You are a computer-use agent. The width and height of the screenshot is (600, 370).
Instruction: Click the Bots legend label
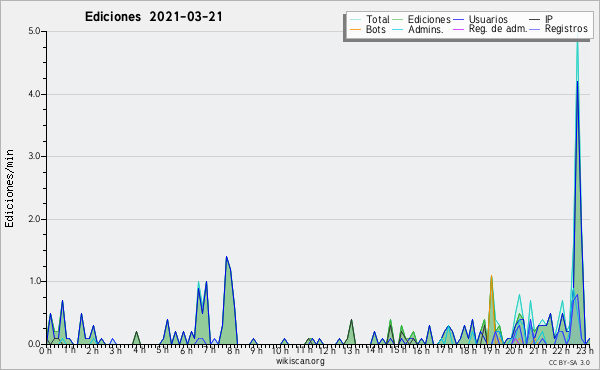375,29
